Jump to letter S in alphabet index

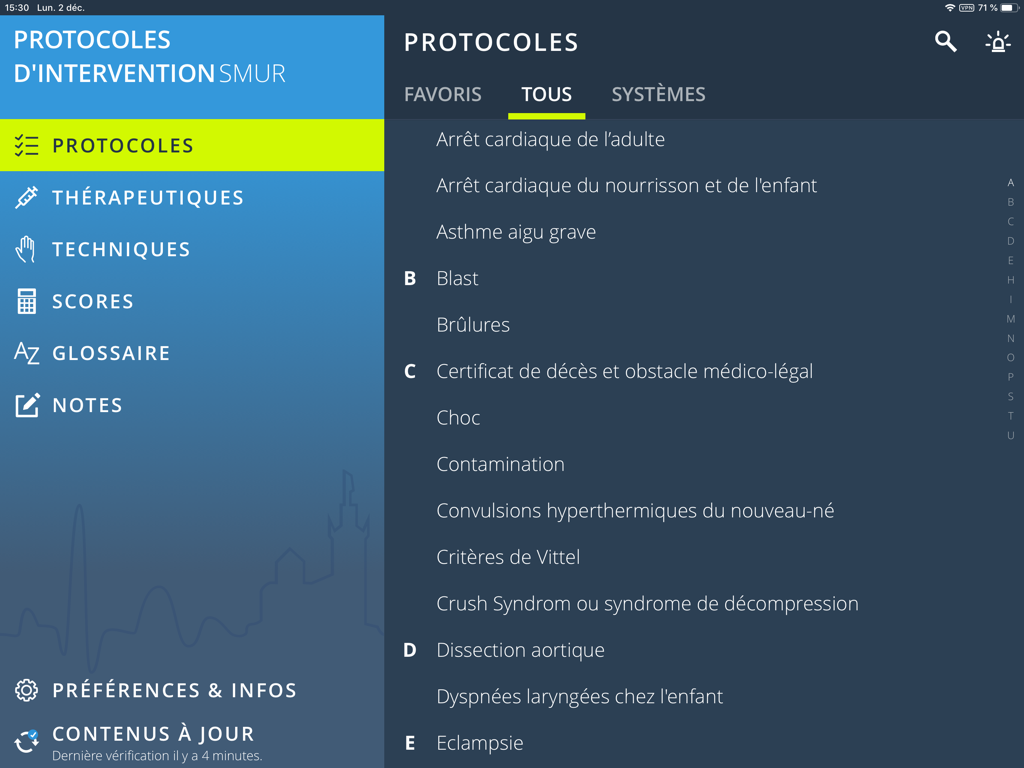[1010, 397]
